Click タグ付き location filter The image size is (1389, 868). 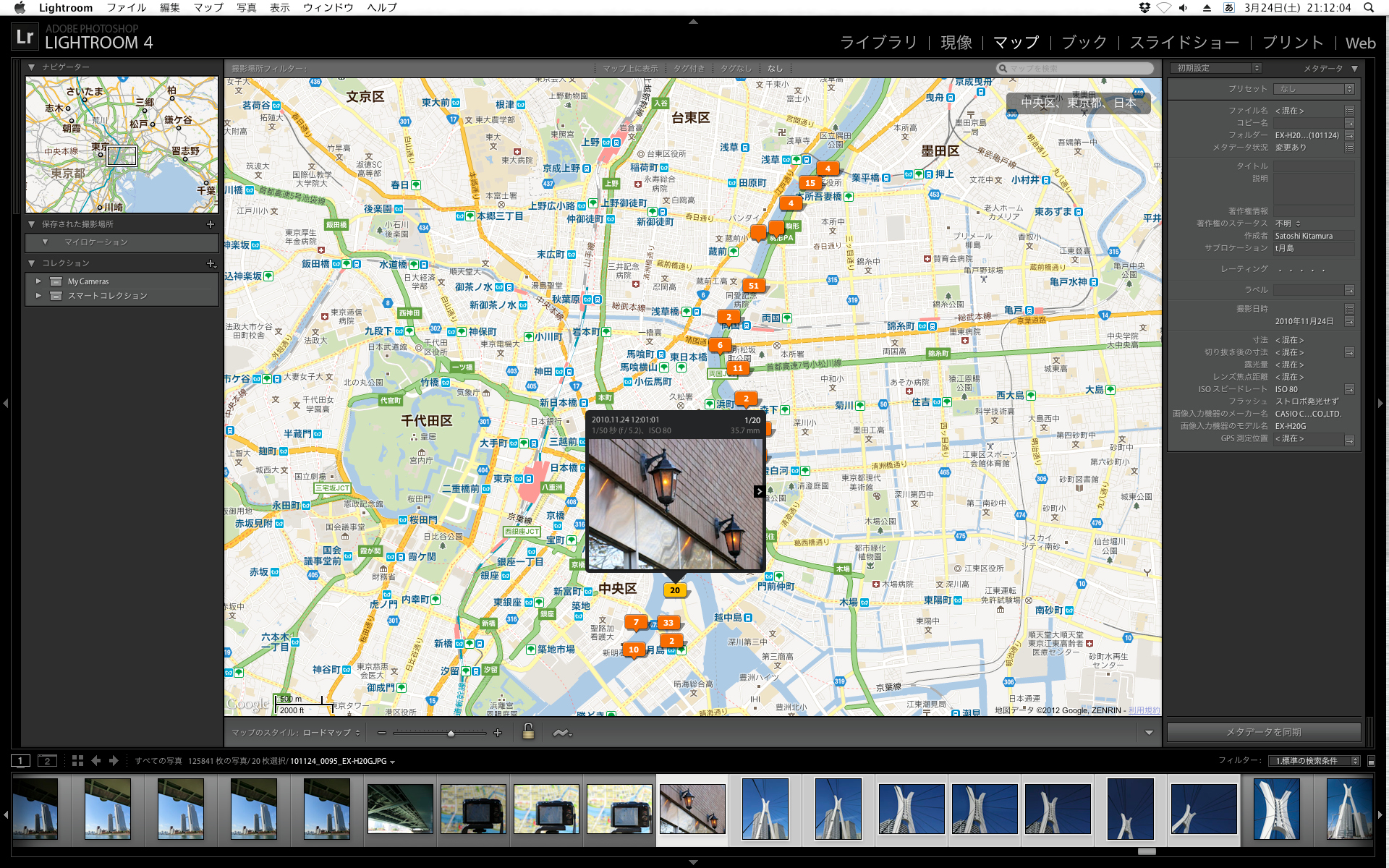click(x=689, y=68)
